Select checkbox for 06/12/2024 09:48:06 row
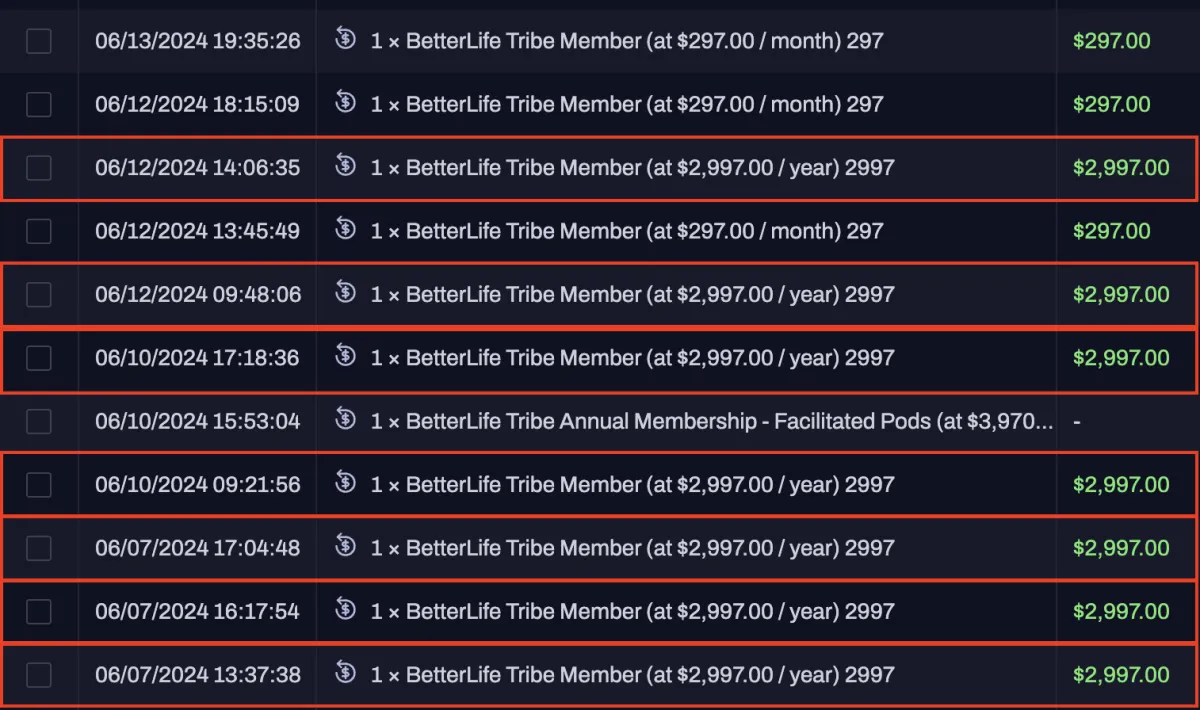 click(39, 294)
